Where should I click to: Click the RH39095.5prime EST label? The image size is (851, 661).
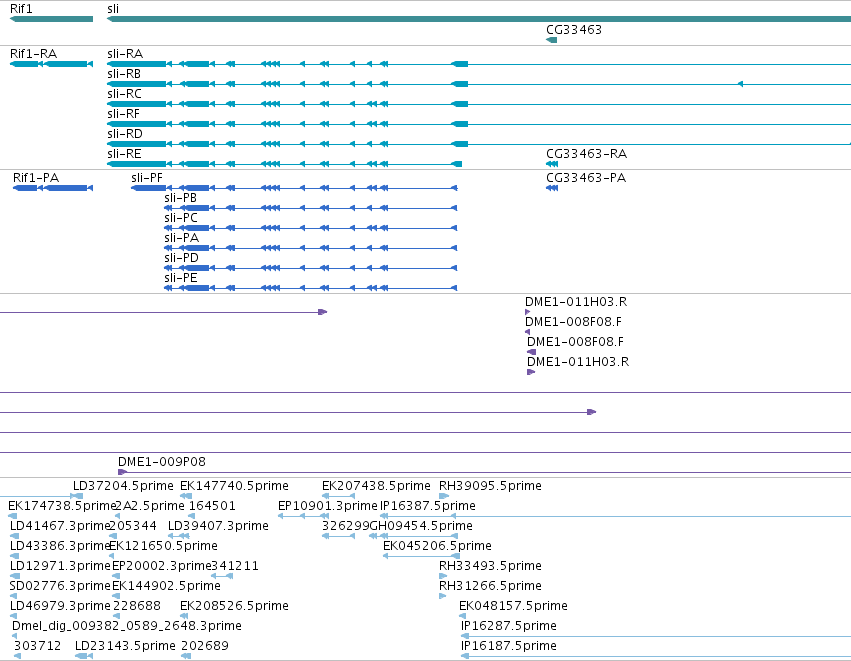490,486
